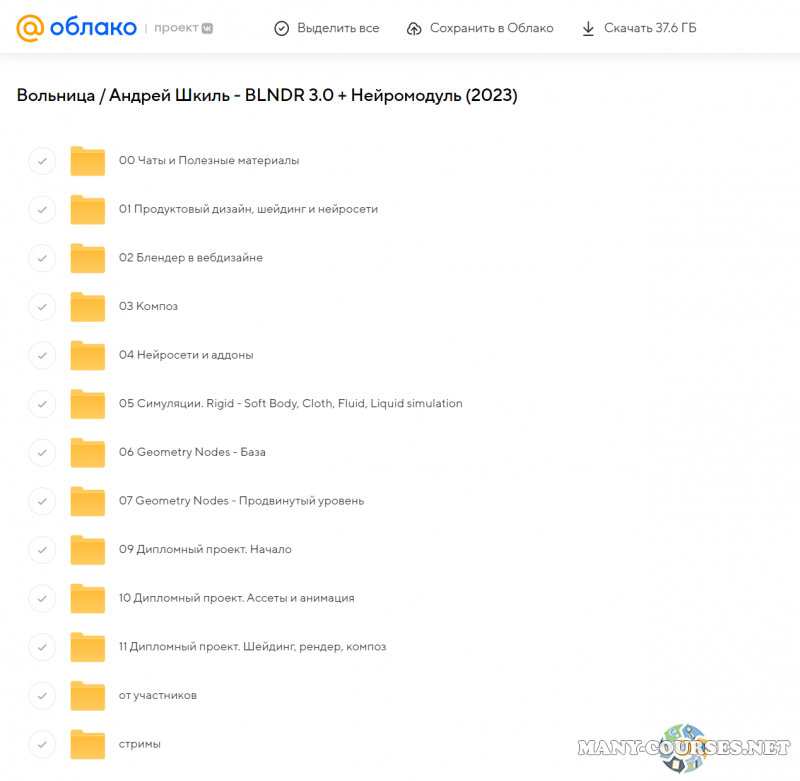Click the cloud upload icon for Сохранить в Облако
Screen dimensions: 800x781
pyautogui.click(x=414, y=28)
